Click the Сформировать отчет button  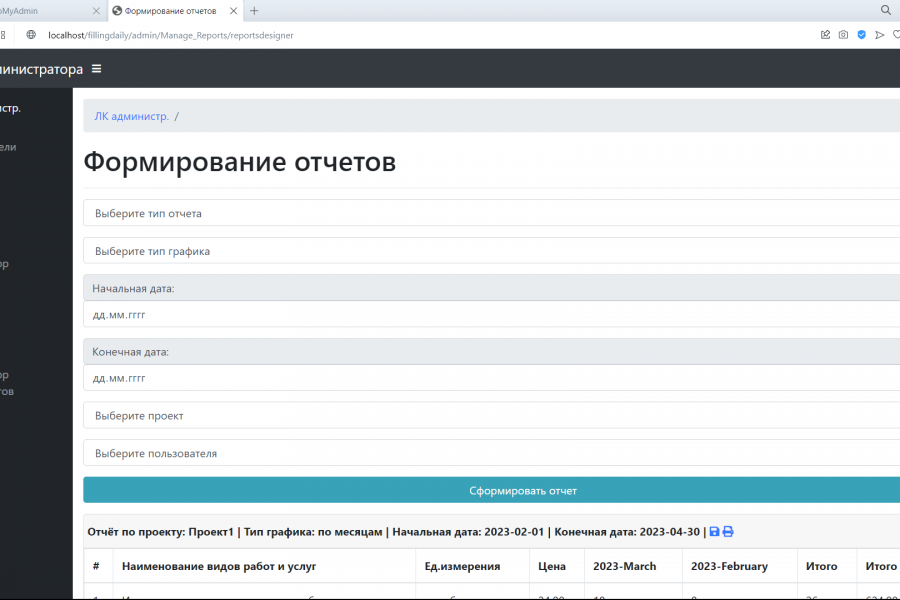[491, 491]
